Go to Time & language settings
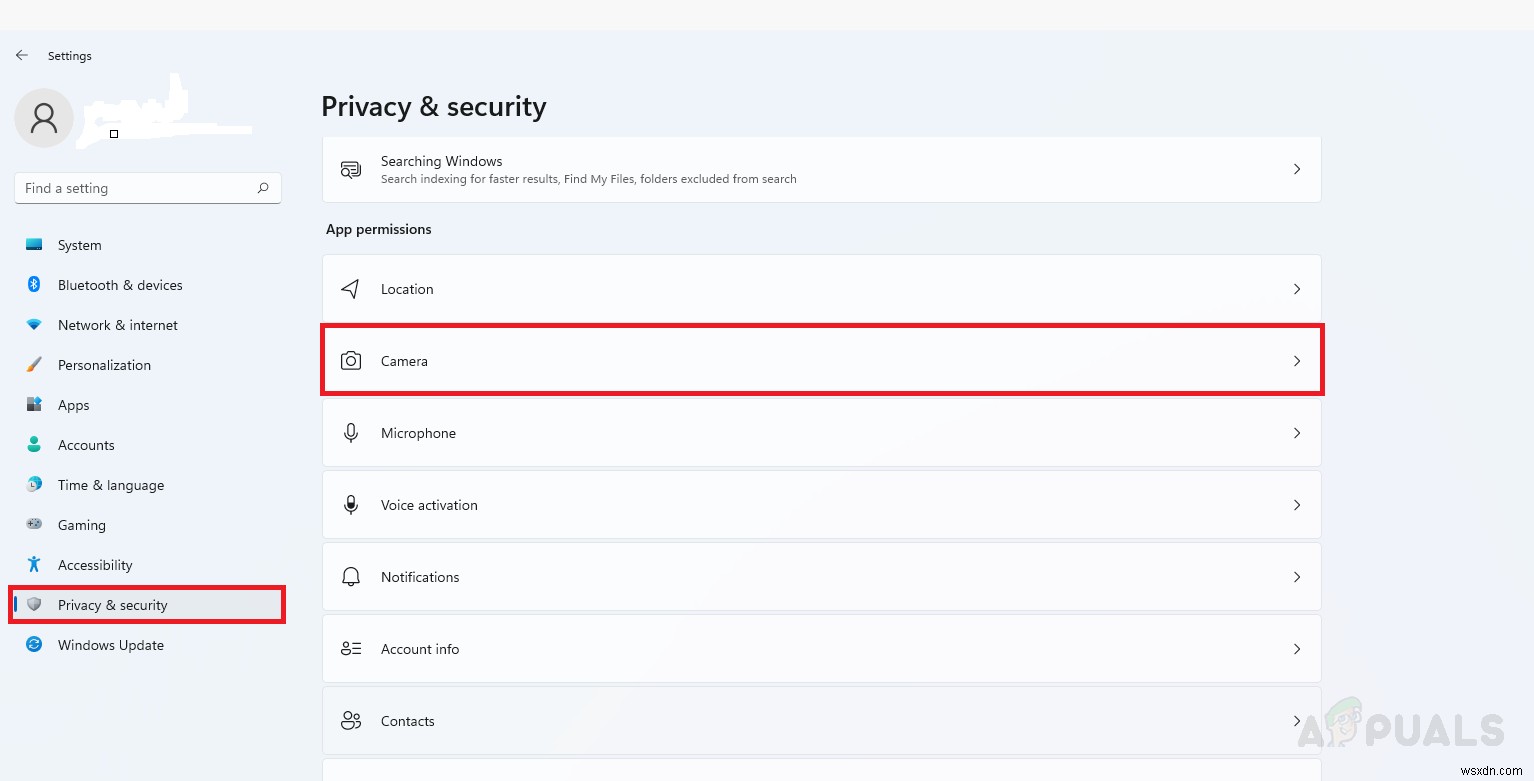 (x=110, y=485)
